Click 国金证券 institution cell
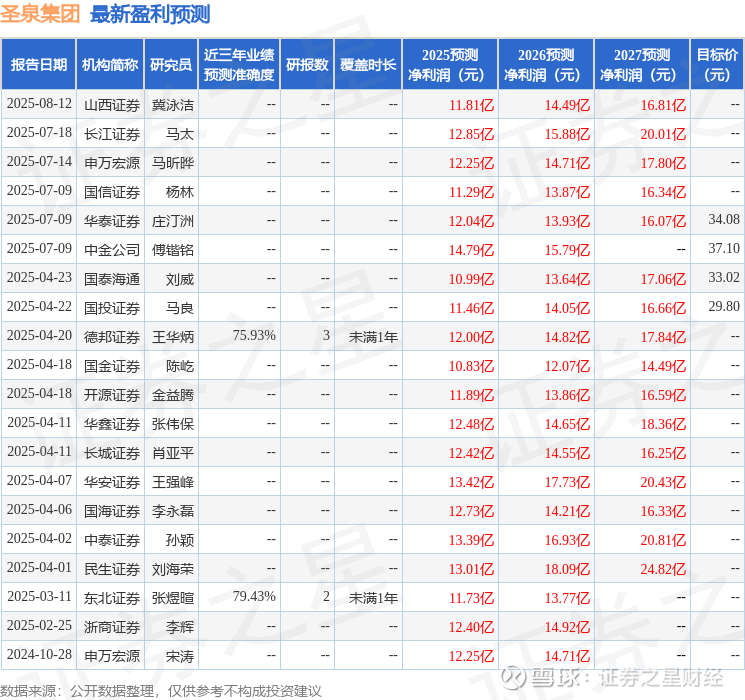This screenshot has width=745, height=700. point(112,366)
